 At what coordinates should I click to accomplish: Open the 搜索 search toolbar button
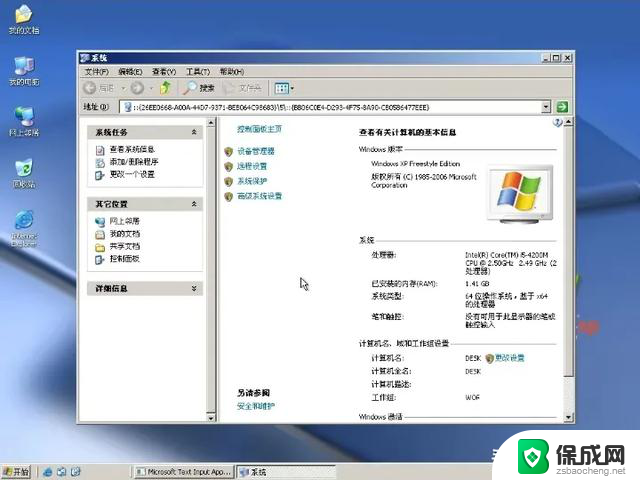coord(199,88)
